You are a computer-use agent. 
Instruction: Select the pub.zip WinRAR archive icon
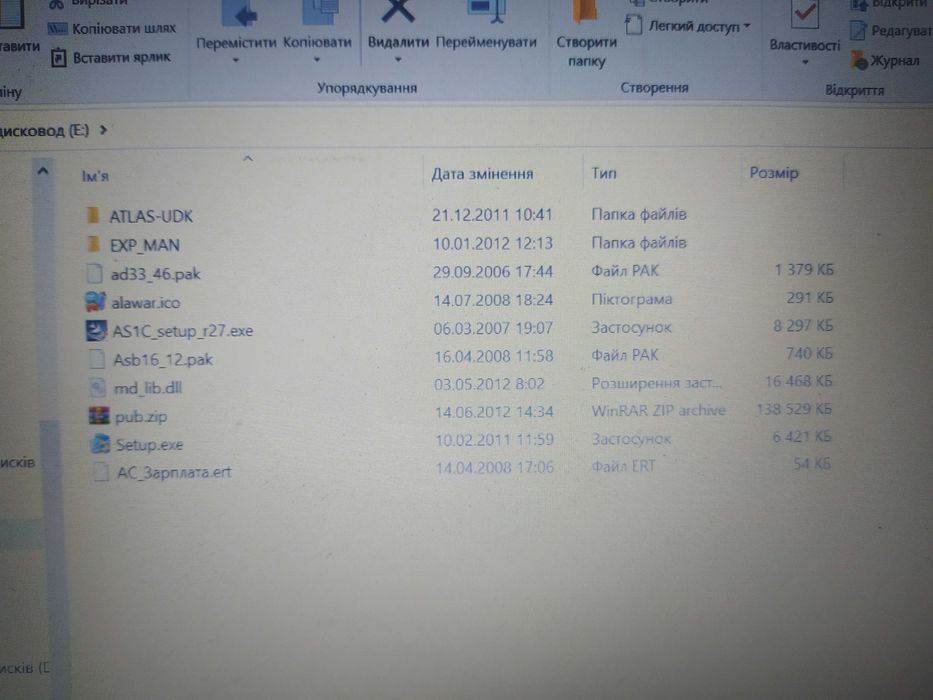[x=99, y=415]
